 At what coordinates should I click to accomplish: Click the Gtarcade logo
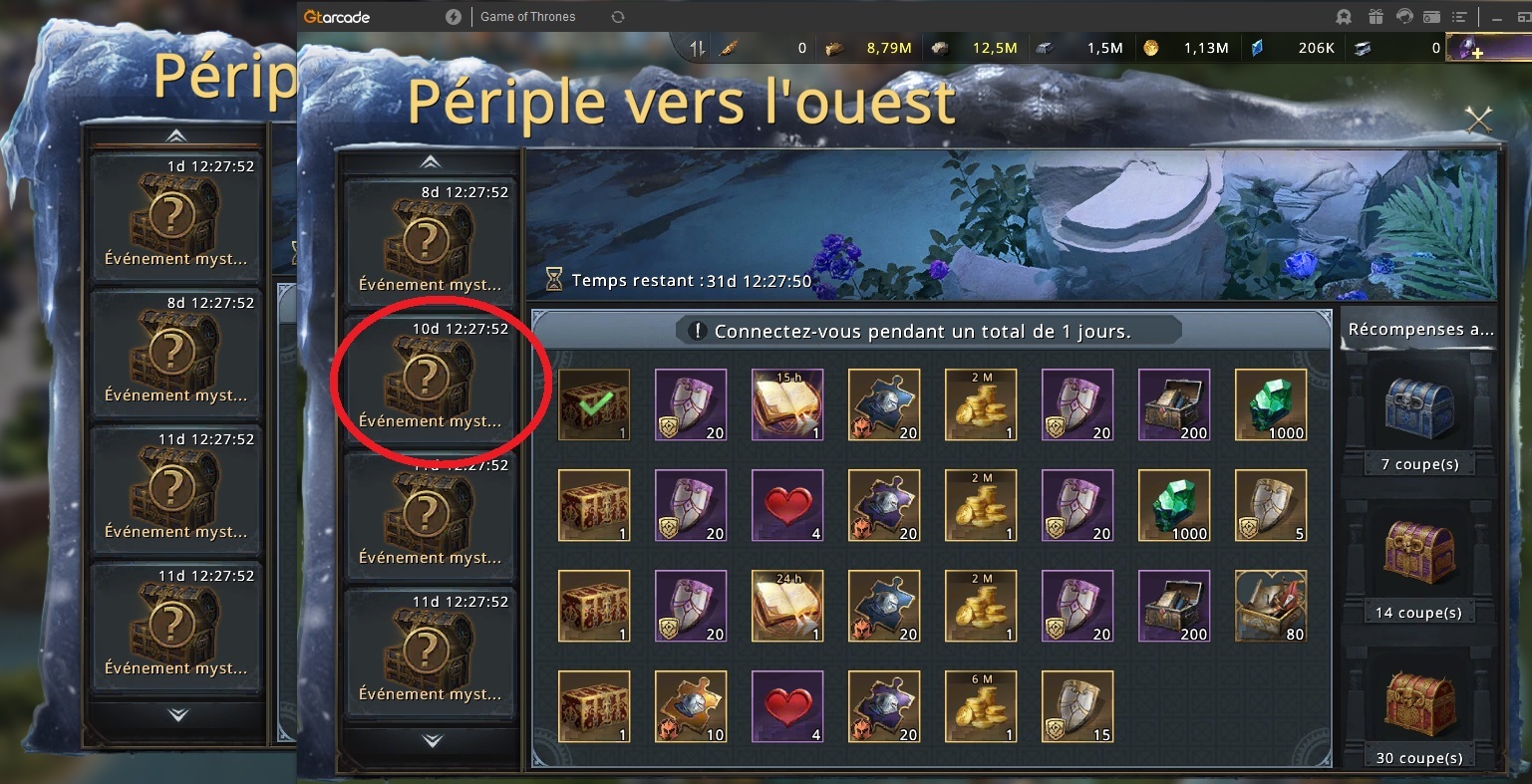click(337, 17)
